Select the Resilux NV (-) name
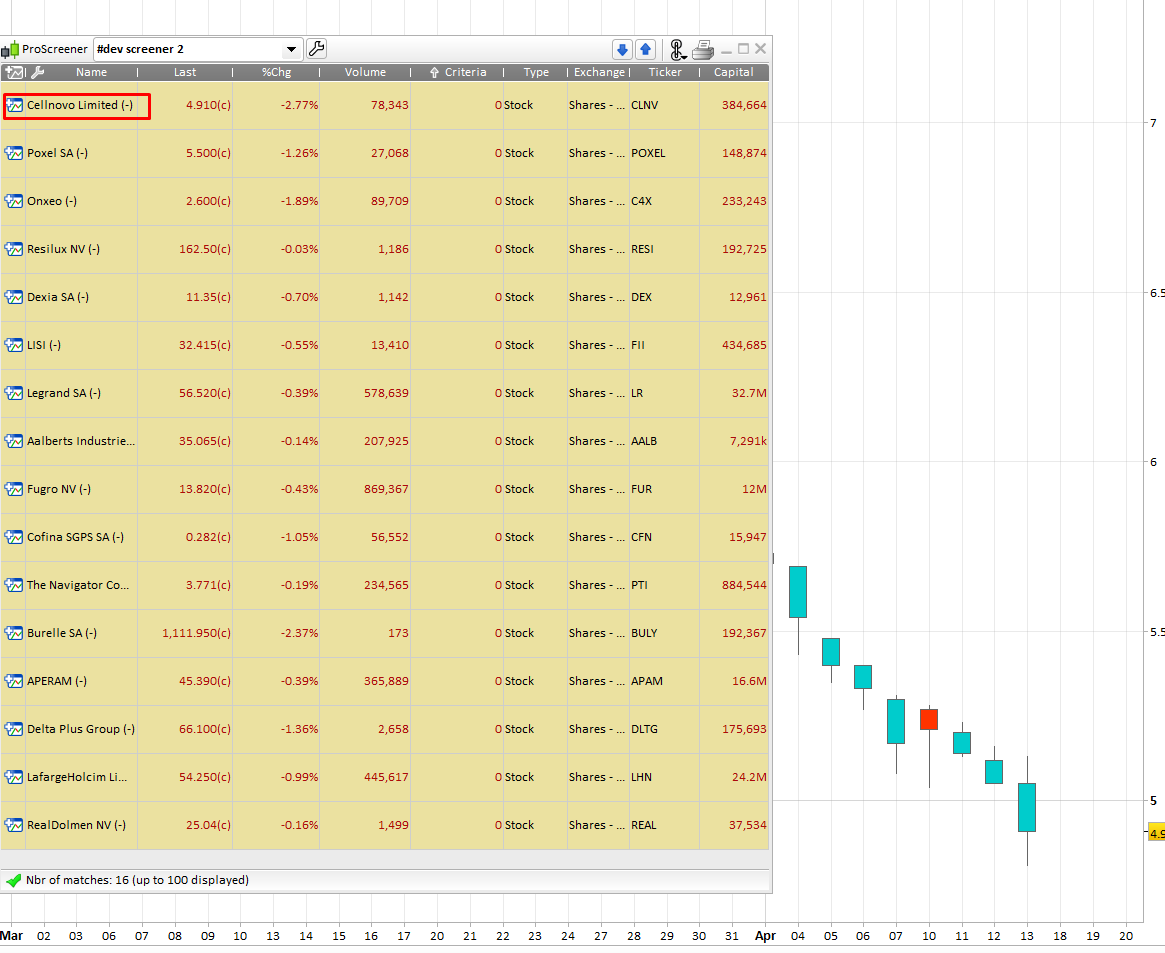Screen dimensions: 1165x953 coord(63,249)
